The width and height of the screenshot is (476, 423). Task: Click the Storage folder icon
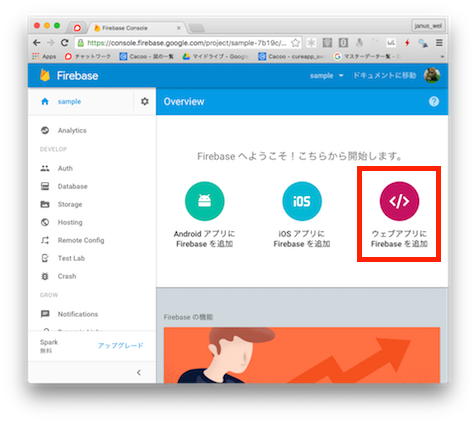tap(45, 204)
